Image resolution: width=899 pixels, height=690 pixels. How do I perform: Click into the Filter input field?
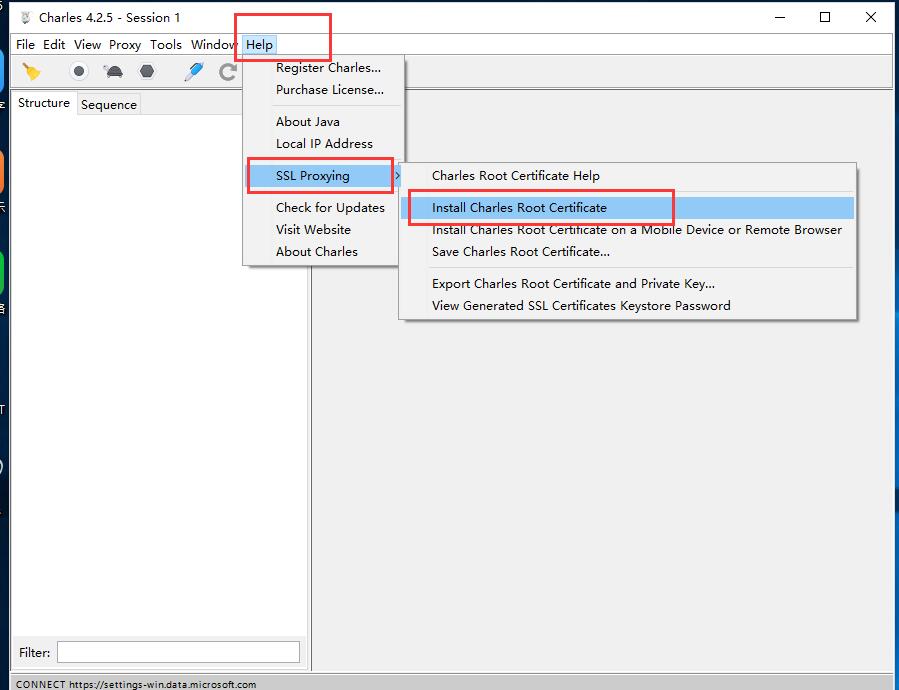[178, 652]
